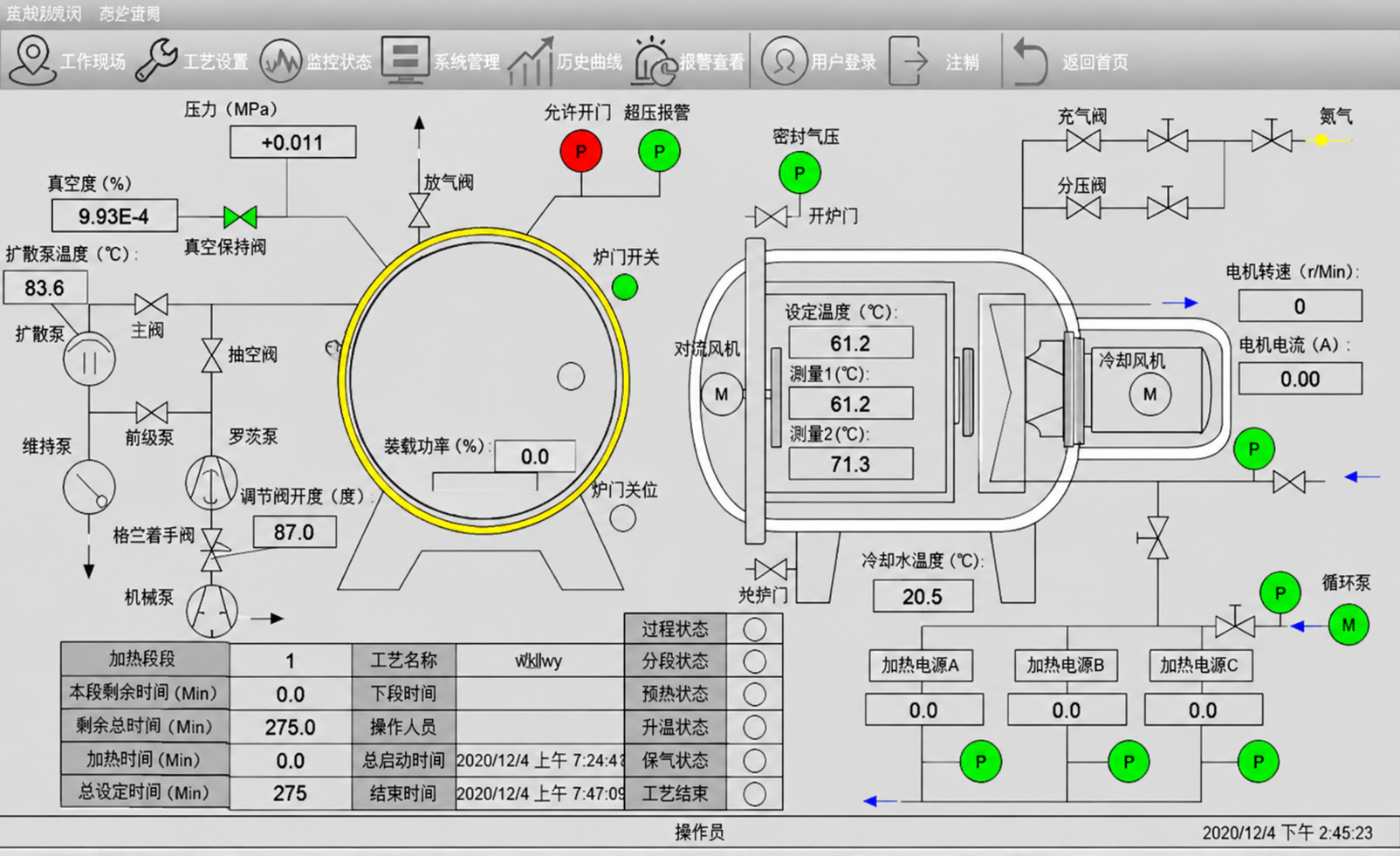Viewport: 1400px width, 856px height.
Task: Click the green 超压报警 P indicator
Action: [x=660, y=152]
